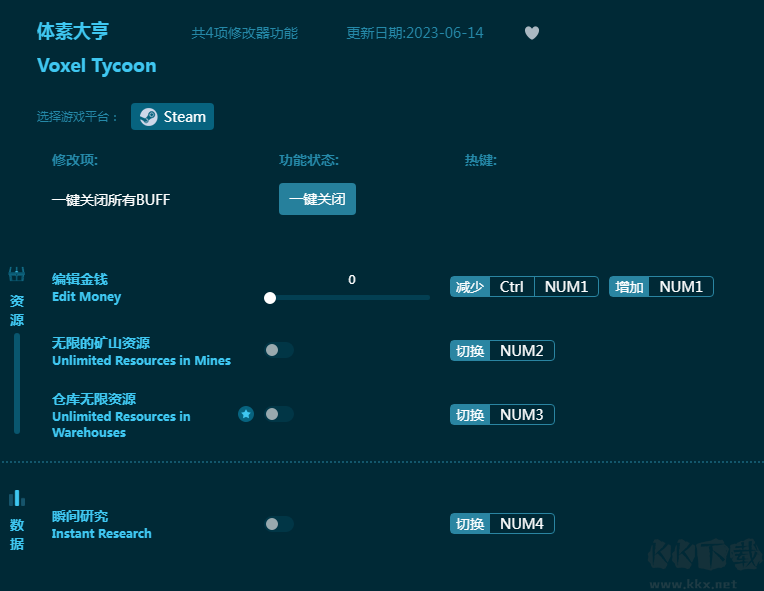This screenshot has height=591, width=764.
Task: Click the Steam logo icon
Action: click(x=149, y=117)
